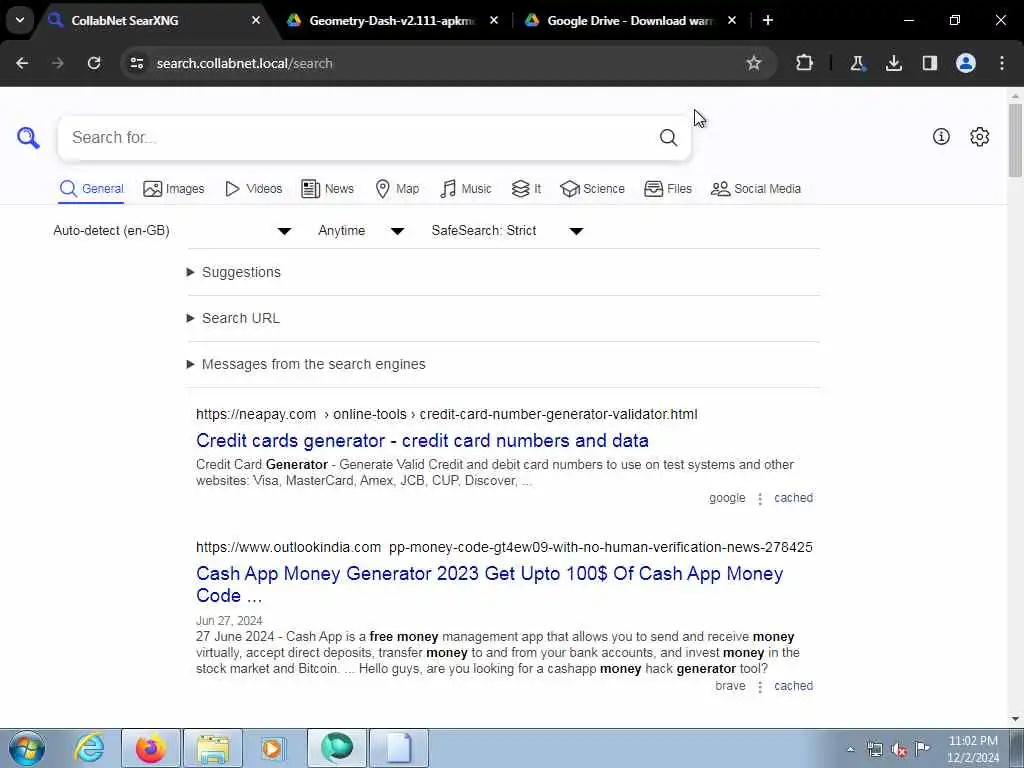Switch to the Google Drive Download warning tab
The width and height of the screenshot is (1024, 768).
point(630,20)
